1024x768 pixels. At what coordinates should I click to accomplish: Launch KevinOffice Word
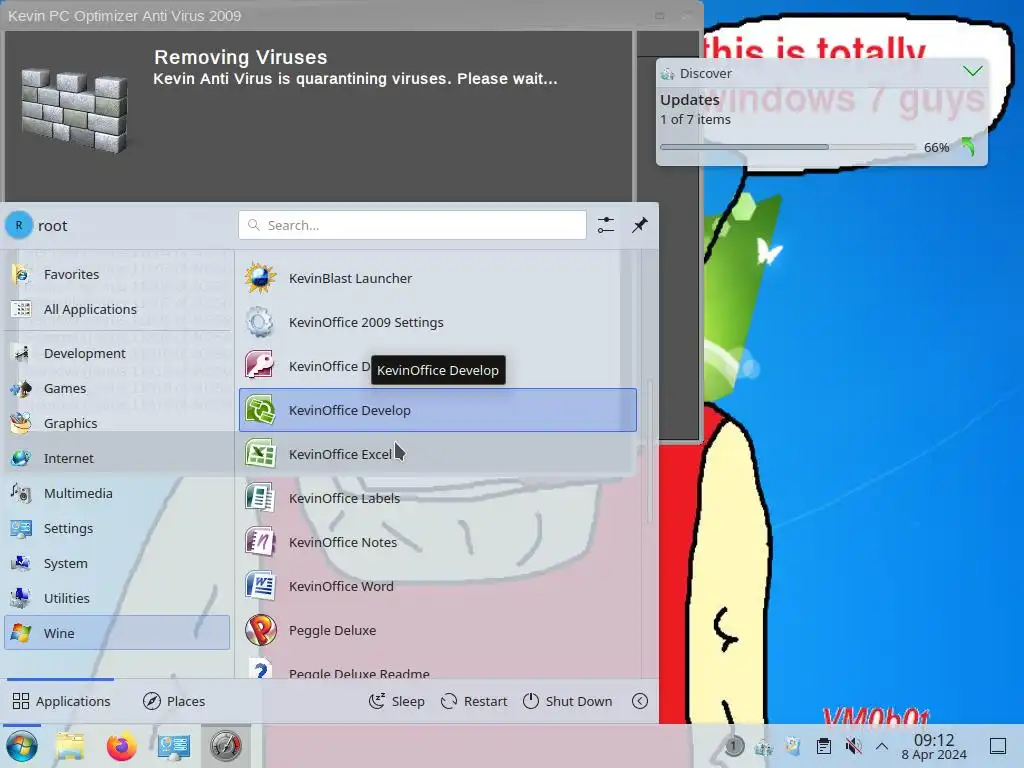pos(438,586)
